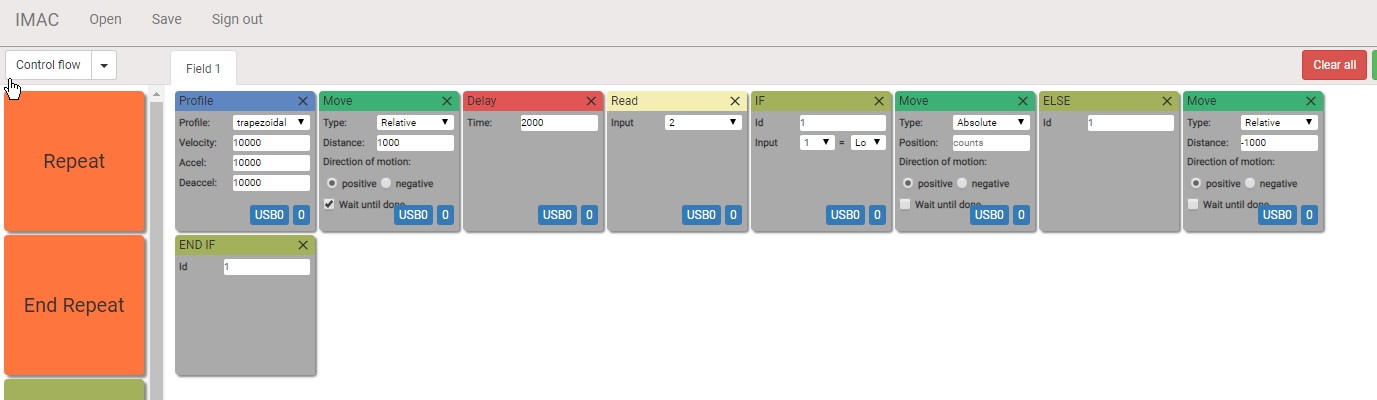Click the USB0 badge on the Delay block
The image size is (1377, 400).
(557, 214)
